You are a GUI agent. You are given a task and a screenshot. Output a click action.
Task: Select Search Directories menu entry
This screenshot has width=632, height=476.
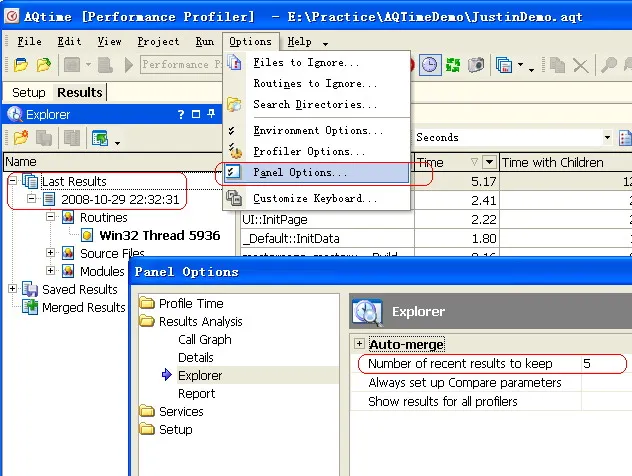(315, 104)
